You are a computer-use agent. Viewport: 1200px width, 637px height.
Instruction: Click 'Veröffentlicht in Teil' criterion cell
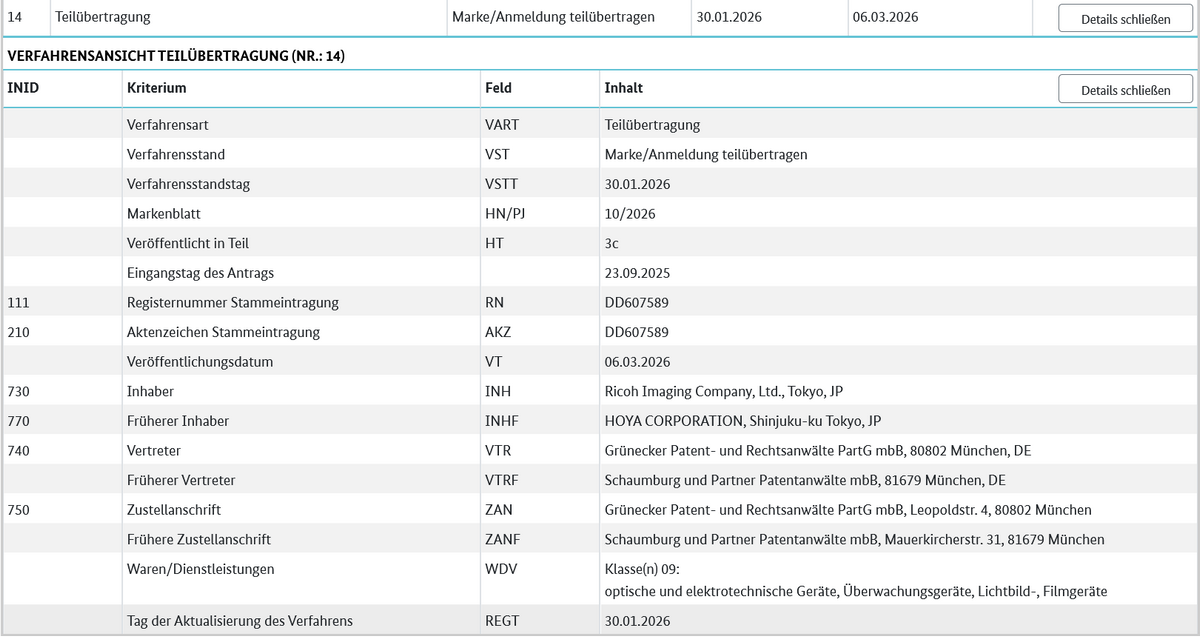click(188, 243)
